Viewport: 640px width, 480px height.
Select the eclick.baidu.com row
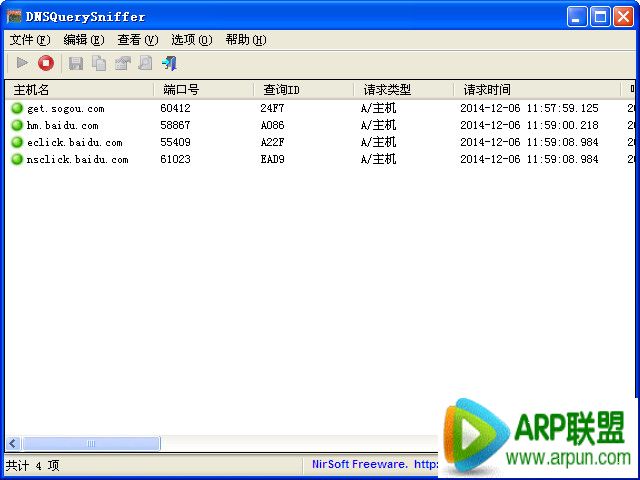tap(320, 142)
